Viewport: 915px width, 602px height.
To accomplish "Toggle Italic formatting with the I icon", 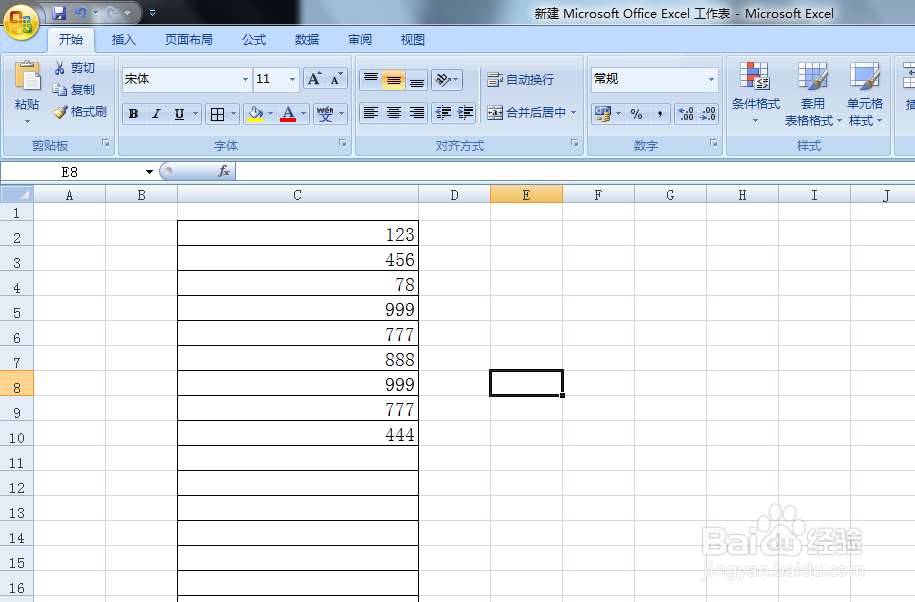I will (x=157, y=113).
